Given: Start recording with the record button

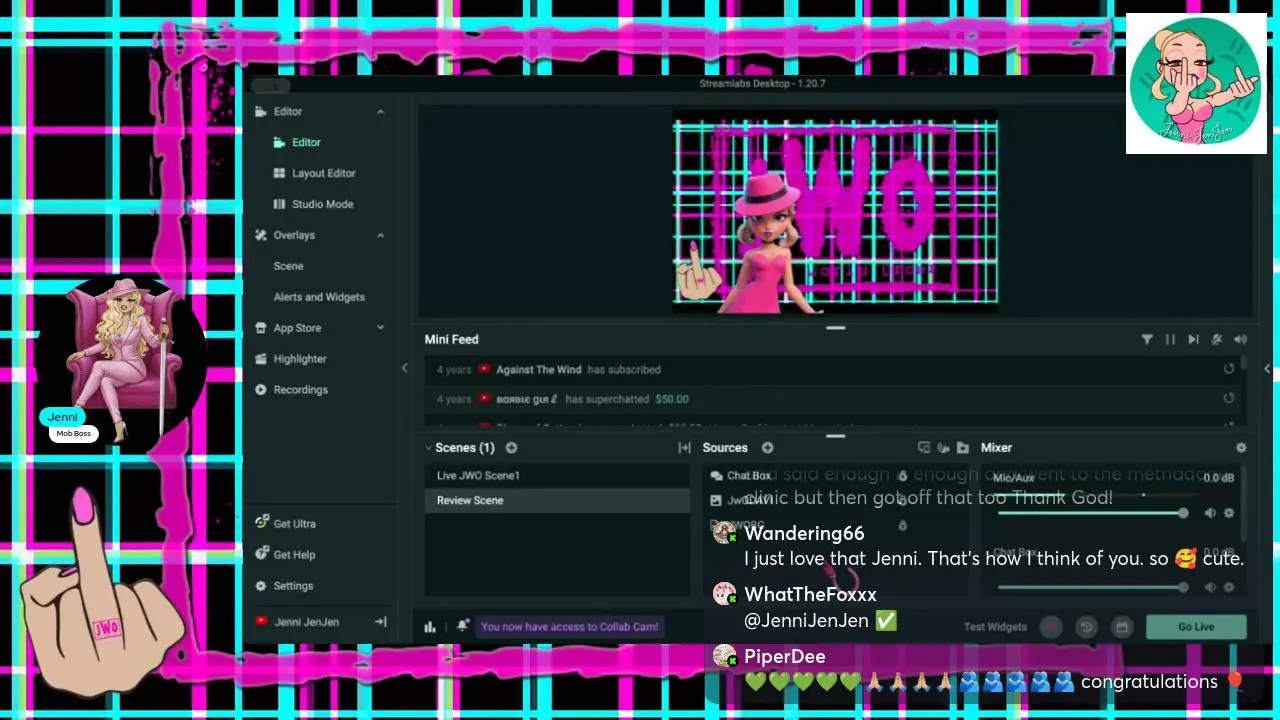Looking at the screenshot, I should (x=1050, y=627).
